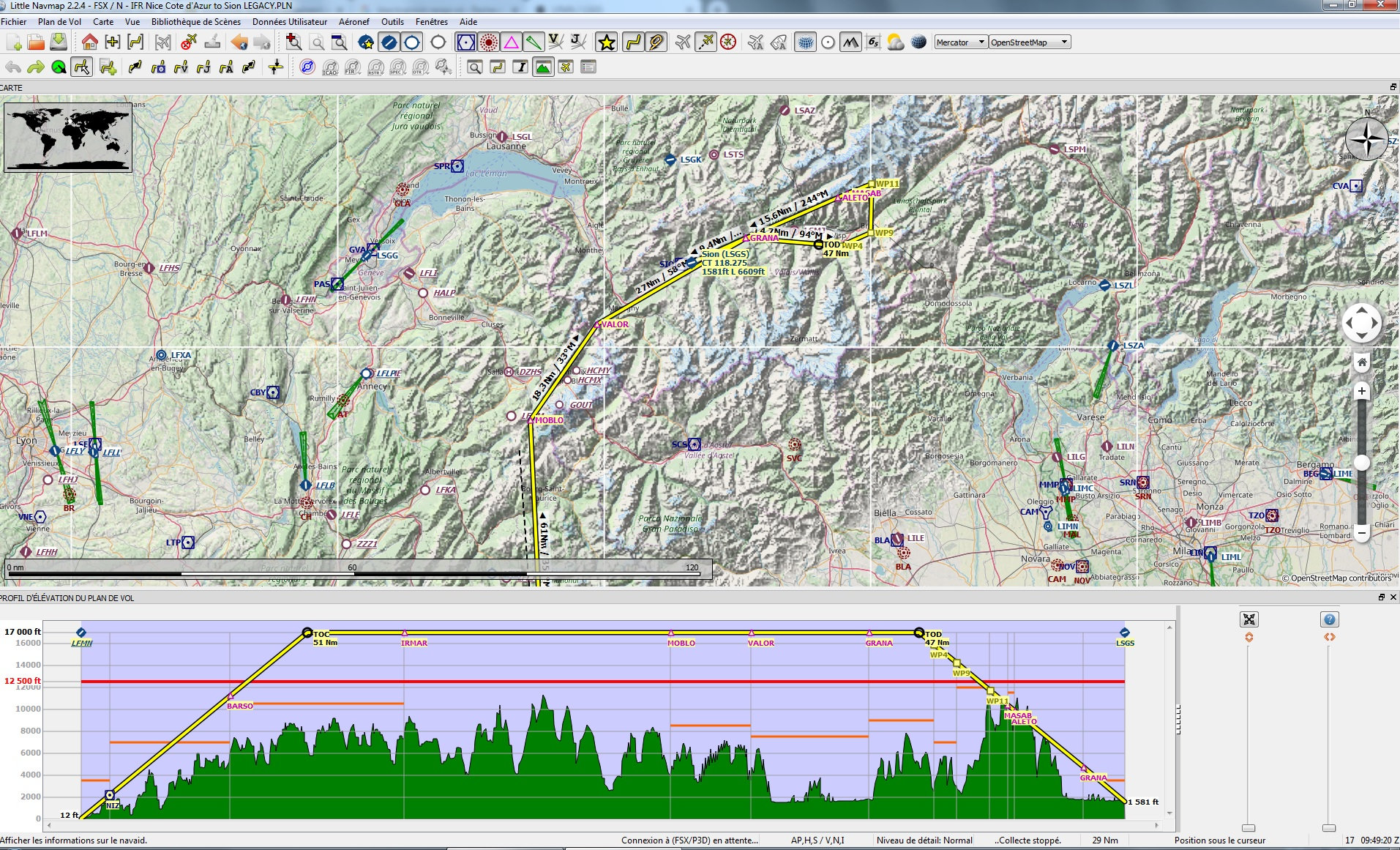
Task: Open the Aéronef menu
Action: pyautogui.click(x=353, y=22)
